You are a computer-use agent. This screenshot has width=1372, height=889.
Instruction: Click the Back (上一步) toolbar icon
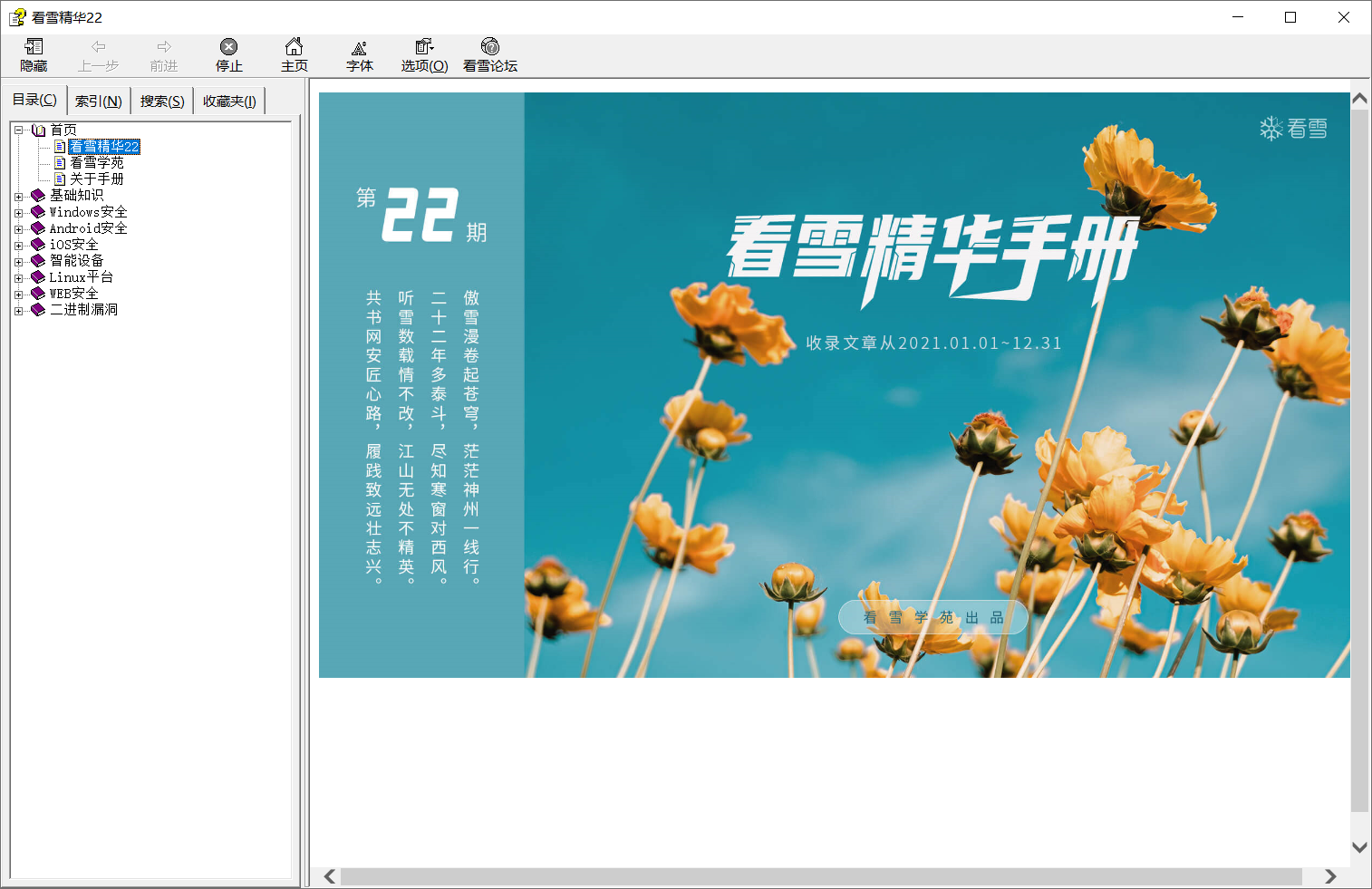point(99,47)
